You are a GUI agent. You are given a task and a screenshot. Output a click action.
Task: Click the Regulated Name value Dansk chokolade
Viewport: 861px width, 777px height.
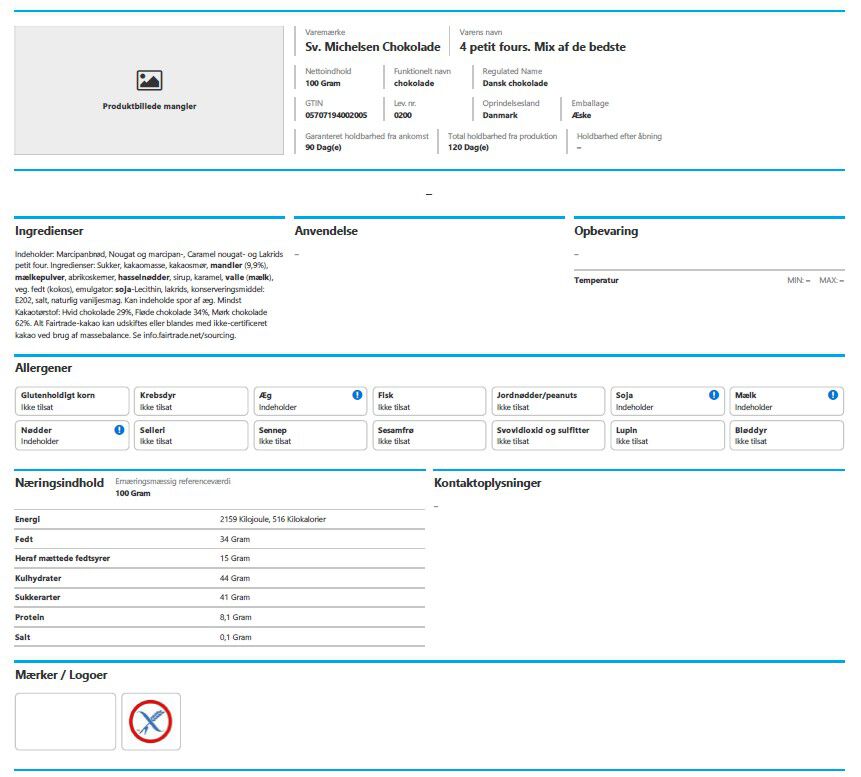tap(515, 83)
